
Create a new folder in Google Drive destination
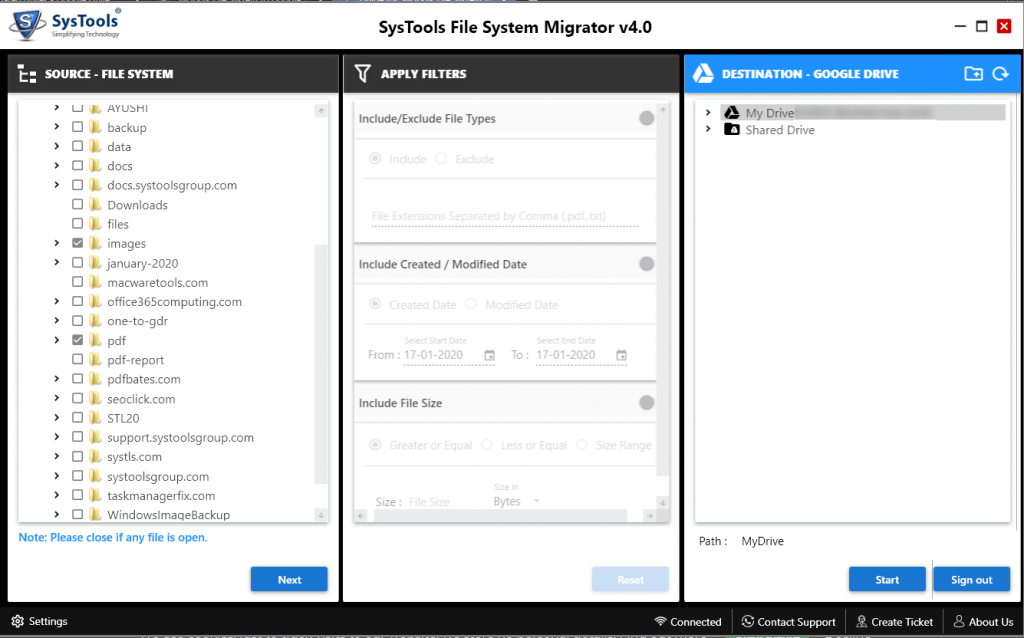(x=973, y=73)
